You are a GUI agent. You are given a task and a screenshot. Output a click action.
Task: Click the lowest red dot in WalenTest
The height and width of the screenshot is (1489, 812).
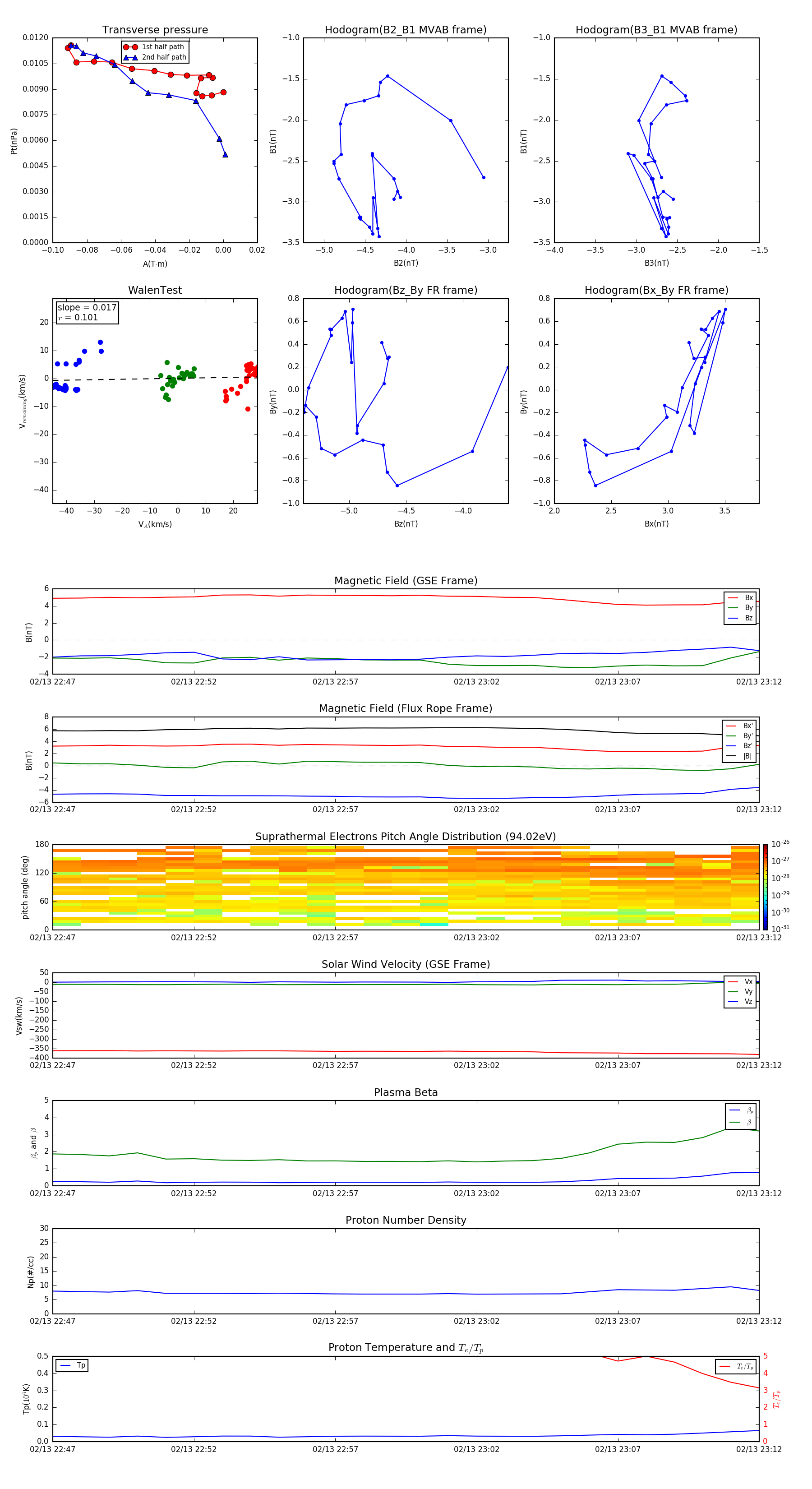(248, 409)
